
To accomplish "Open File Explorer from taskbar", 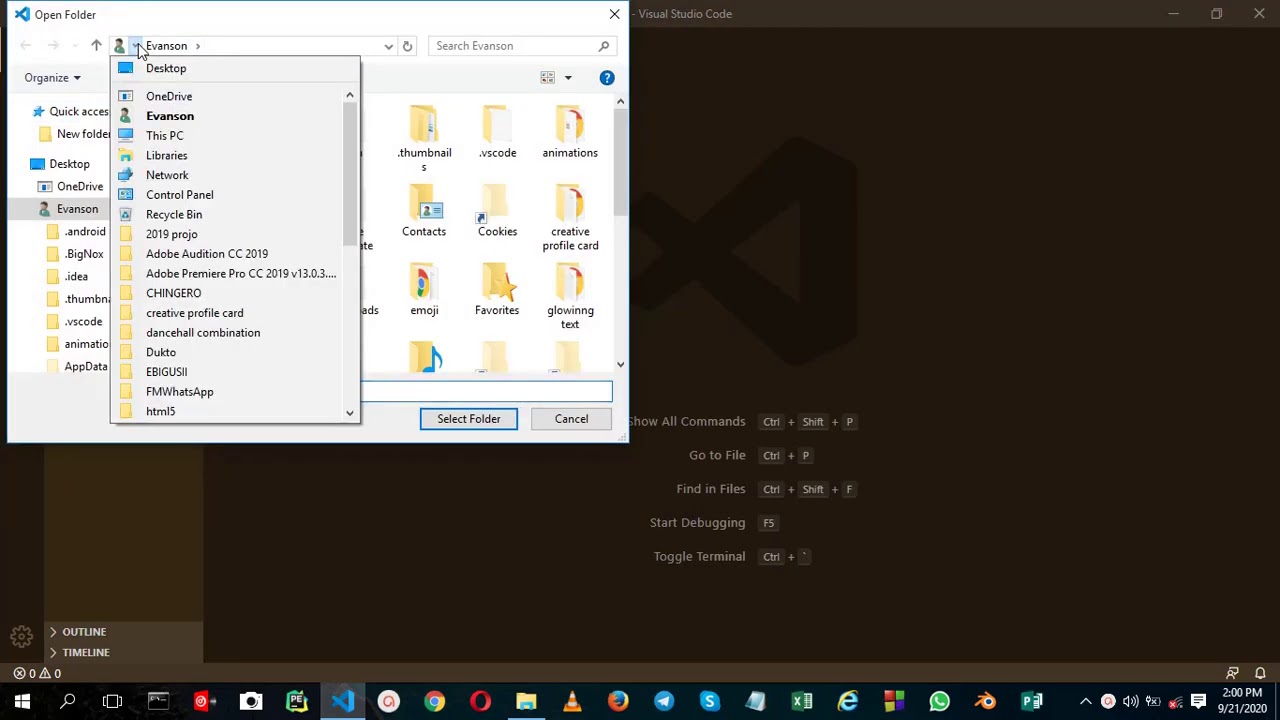I will pyautogui.click(x=526, y=702).
